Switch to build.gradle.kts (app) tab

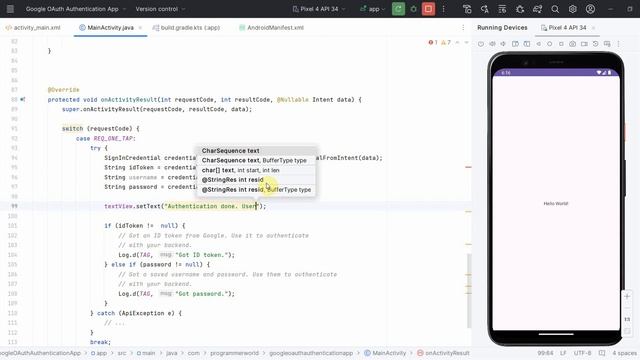point(186,28)
